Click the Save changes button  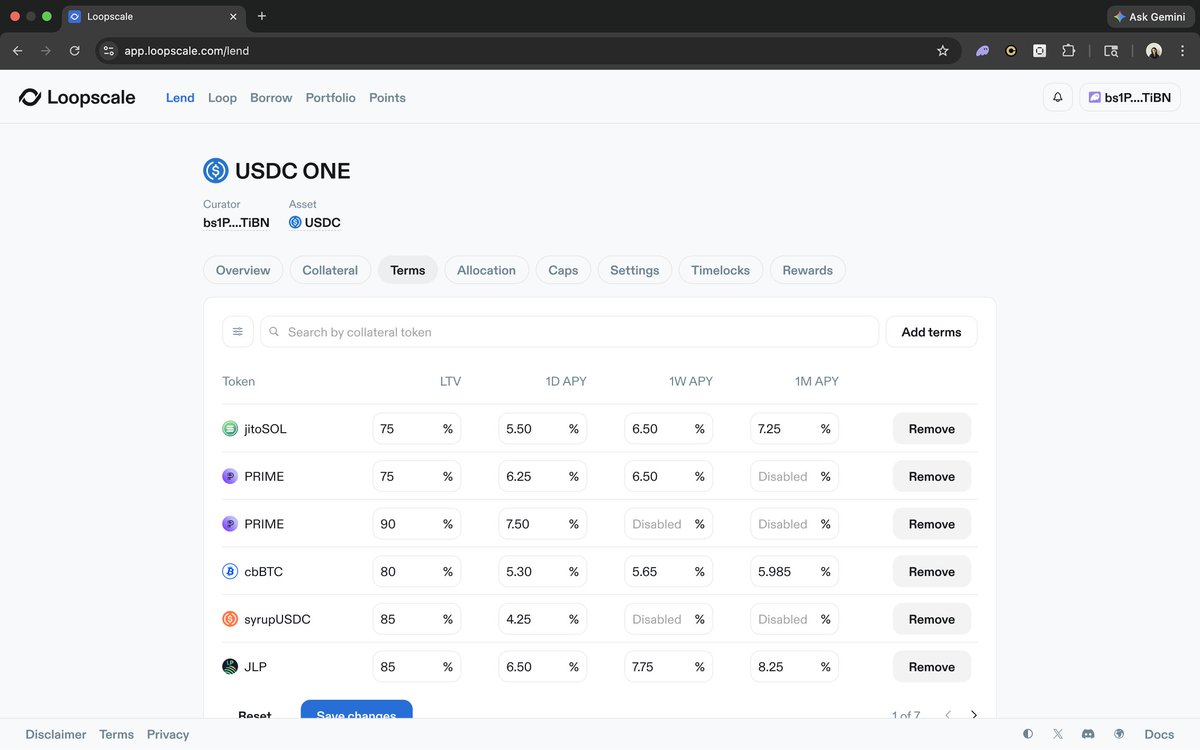pos(356,710)
